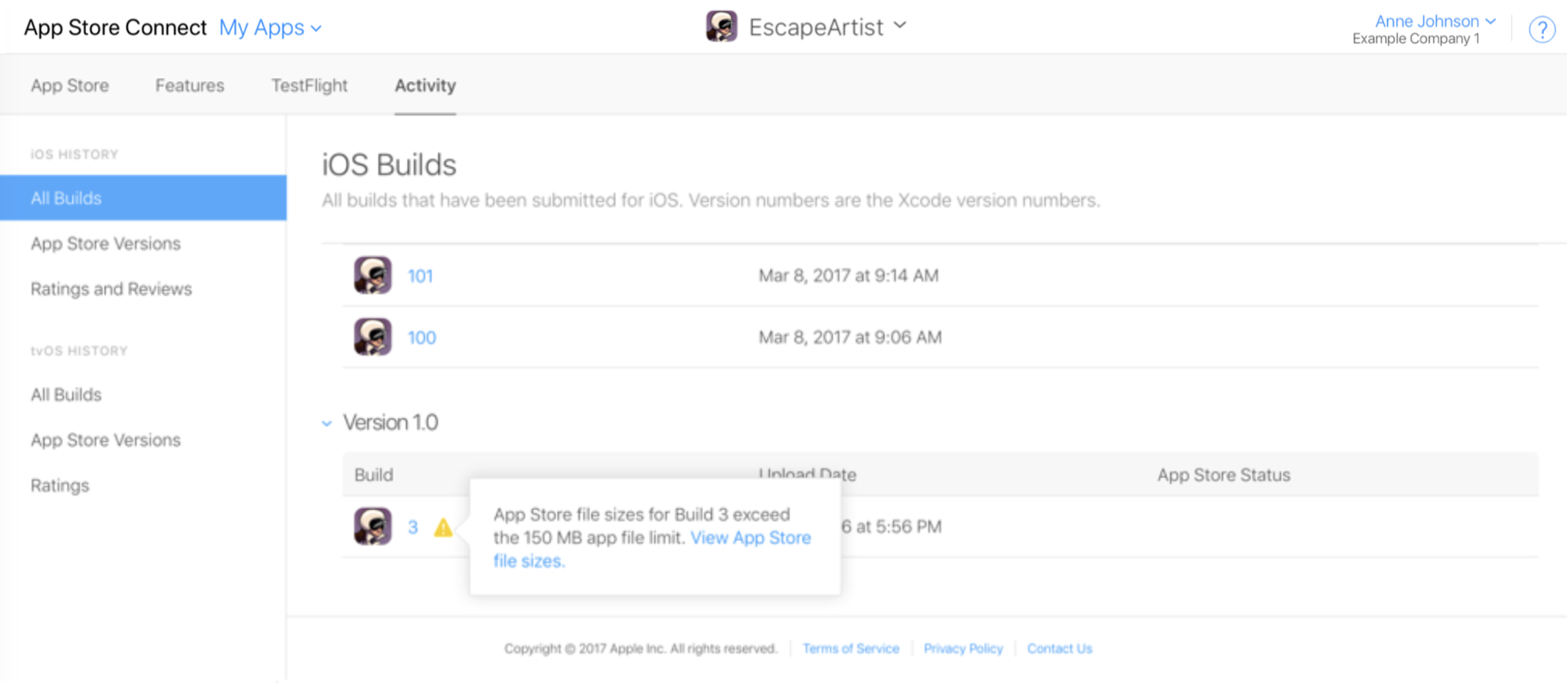Open build 101 details
Screen dimensions: 1568x683
pyautogui.click(x=420, y=276)
